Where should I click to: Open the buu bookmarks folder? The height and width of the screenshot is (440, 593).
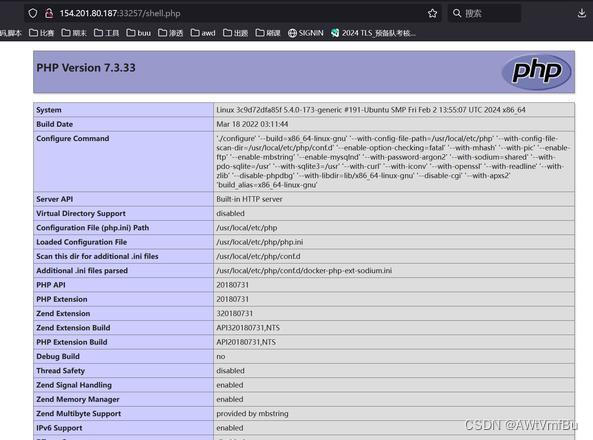(138, 33)
